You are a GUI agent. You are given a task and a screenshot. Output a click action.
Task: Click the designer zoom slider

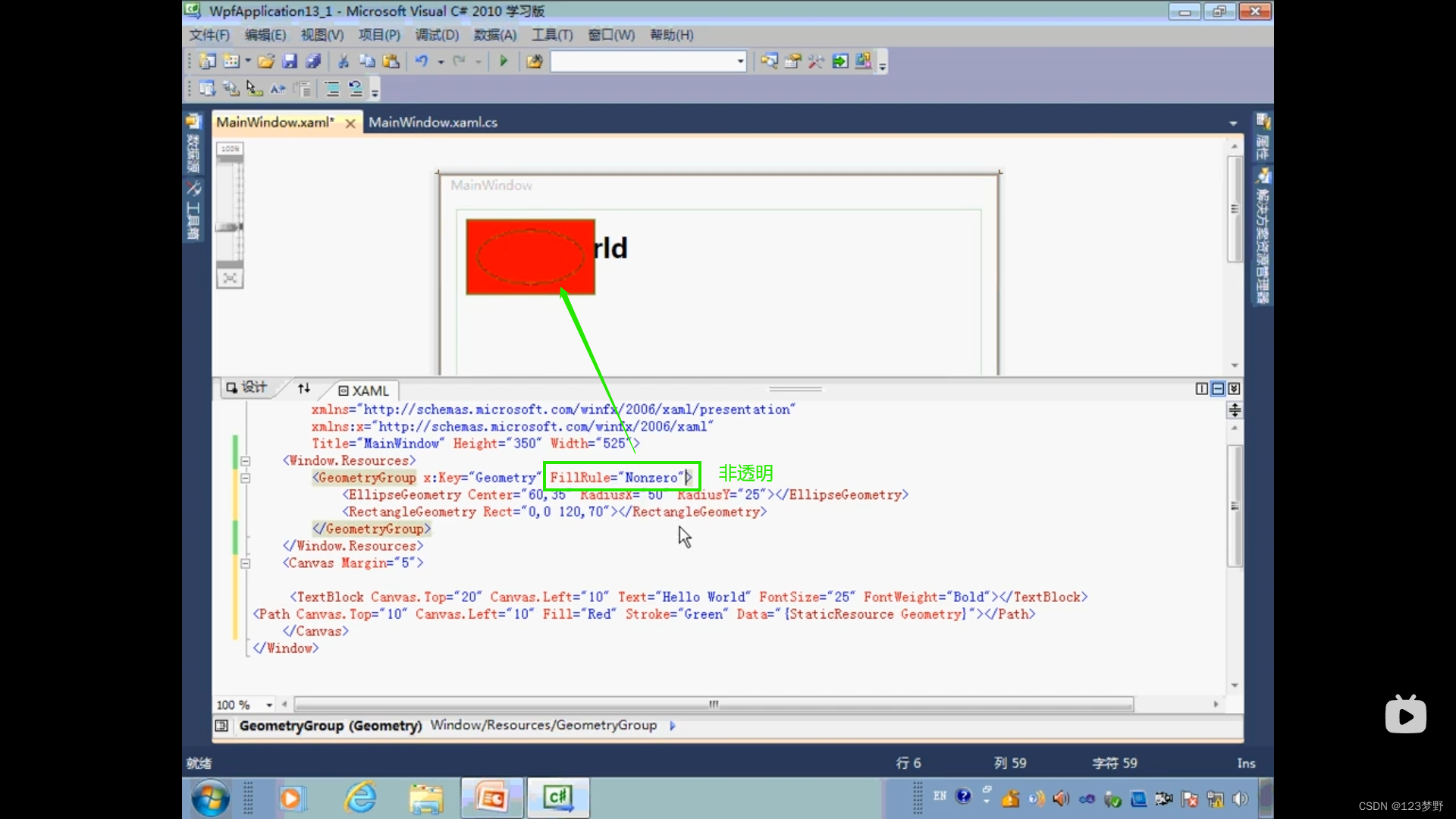coord(230,227)
